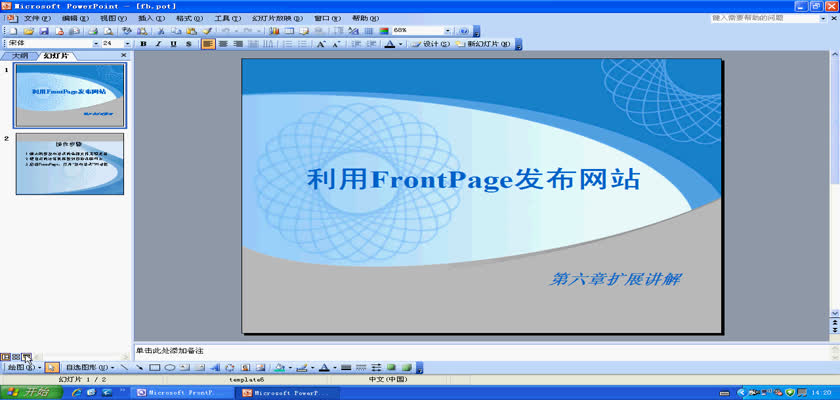Expand the help question box dropdown arrow
The height and width of the screenshot is (400, 840).
coord(823,18)
